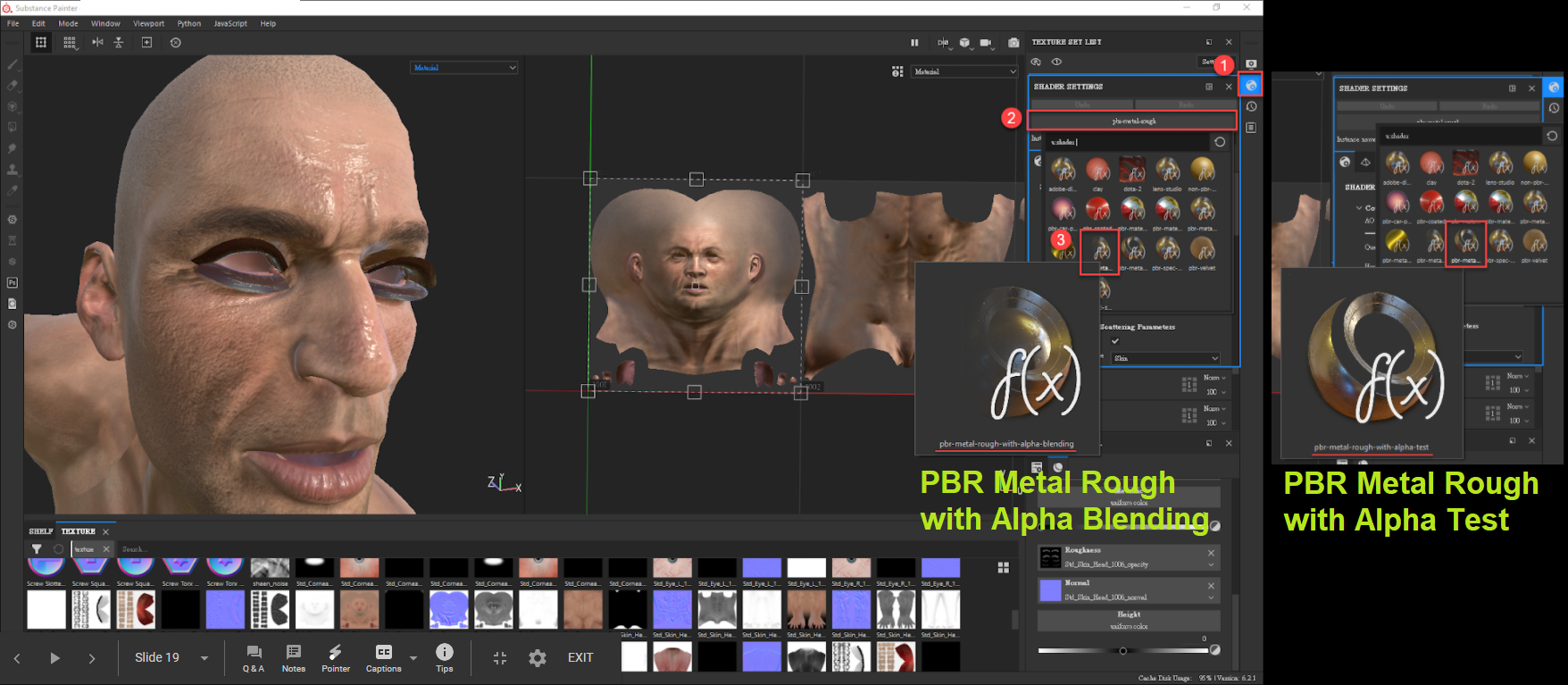Open the Python menu

tap(189, 23)
